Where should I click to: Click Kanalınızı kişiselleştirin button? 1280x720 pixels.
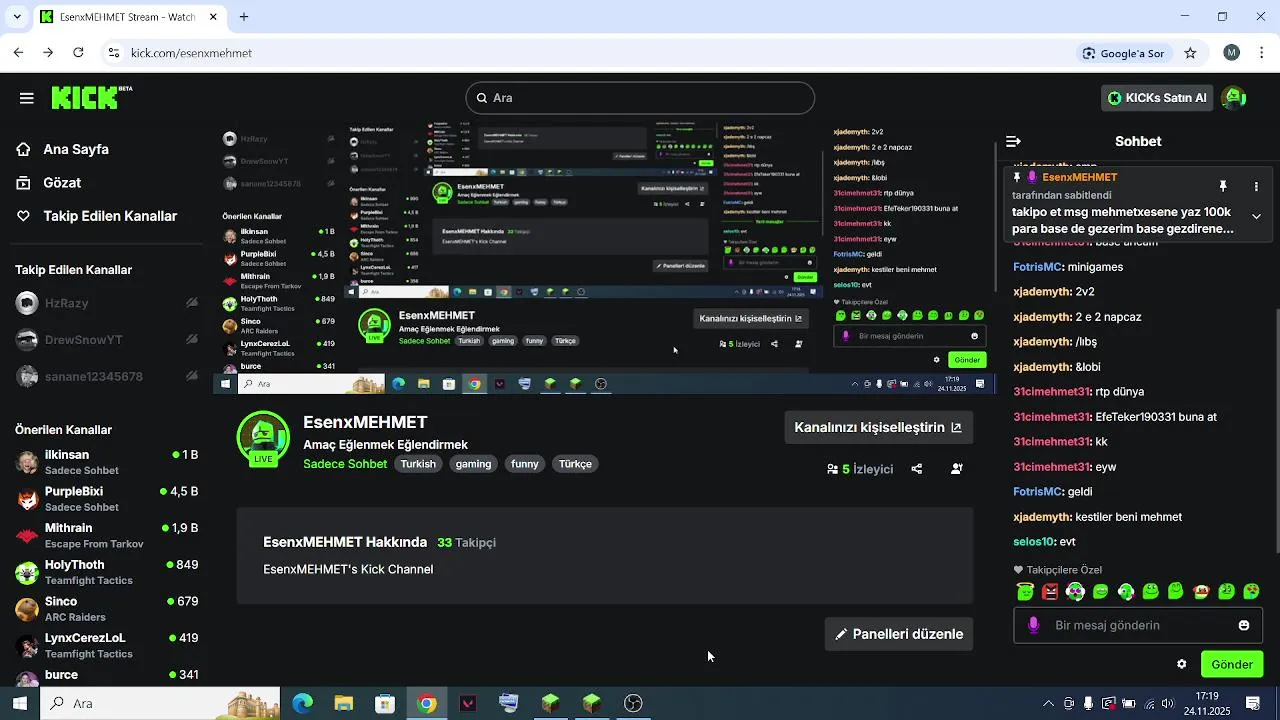pyautogui.click(x=878, y=427)
